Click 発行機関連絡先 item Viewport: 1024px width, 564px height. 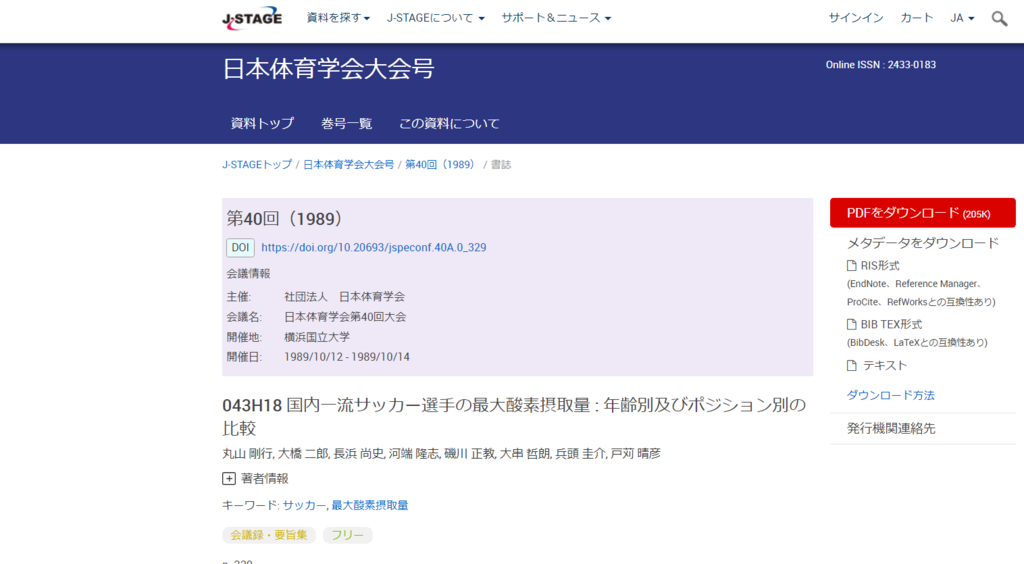[891, 429]
